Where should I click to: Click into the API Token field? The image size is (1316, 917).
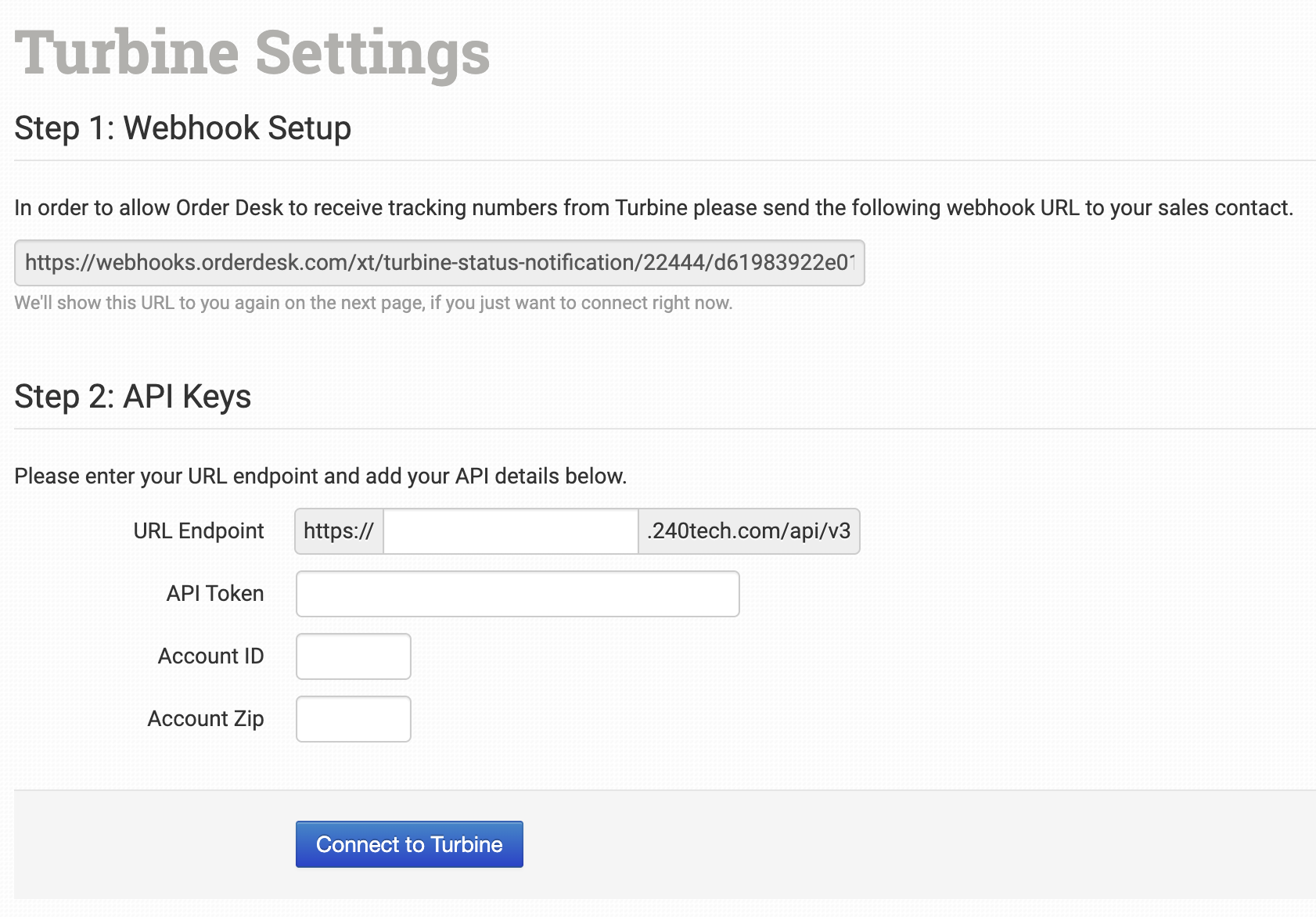(x=517, y=594)
